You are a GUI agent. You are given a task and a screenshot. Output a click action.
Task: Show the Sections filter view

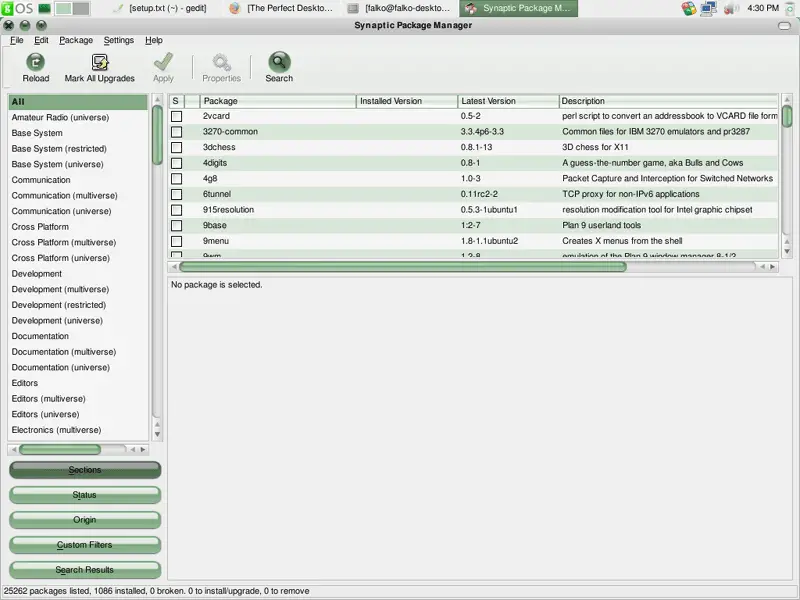pyautogui.click(x=85, y=470)
